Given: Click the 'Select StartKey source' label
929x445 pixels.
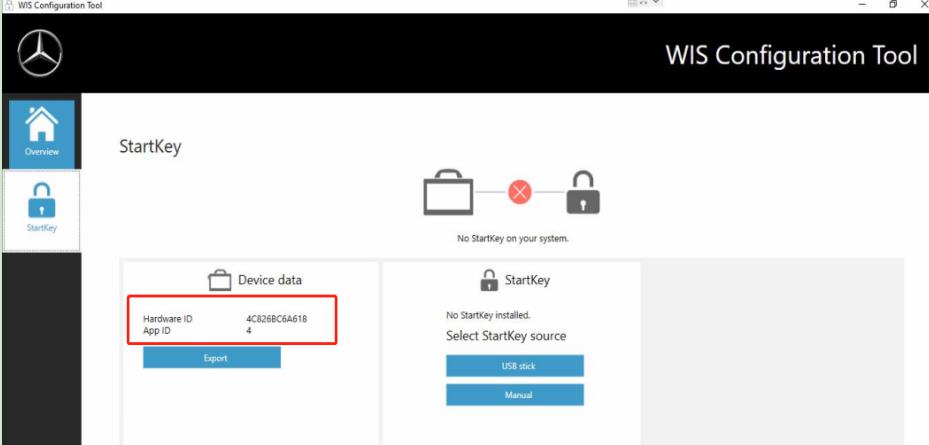Looking at the screenshot, I should [506, 336].
